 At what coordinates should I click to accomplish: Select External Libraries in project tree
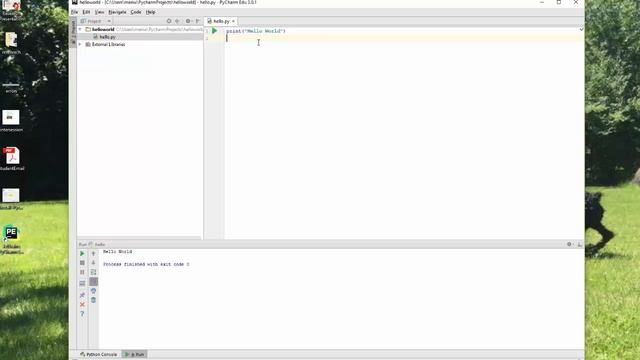point(109,44)
